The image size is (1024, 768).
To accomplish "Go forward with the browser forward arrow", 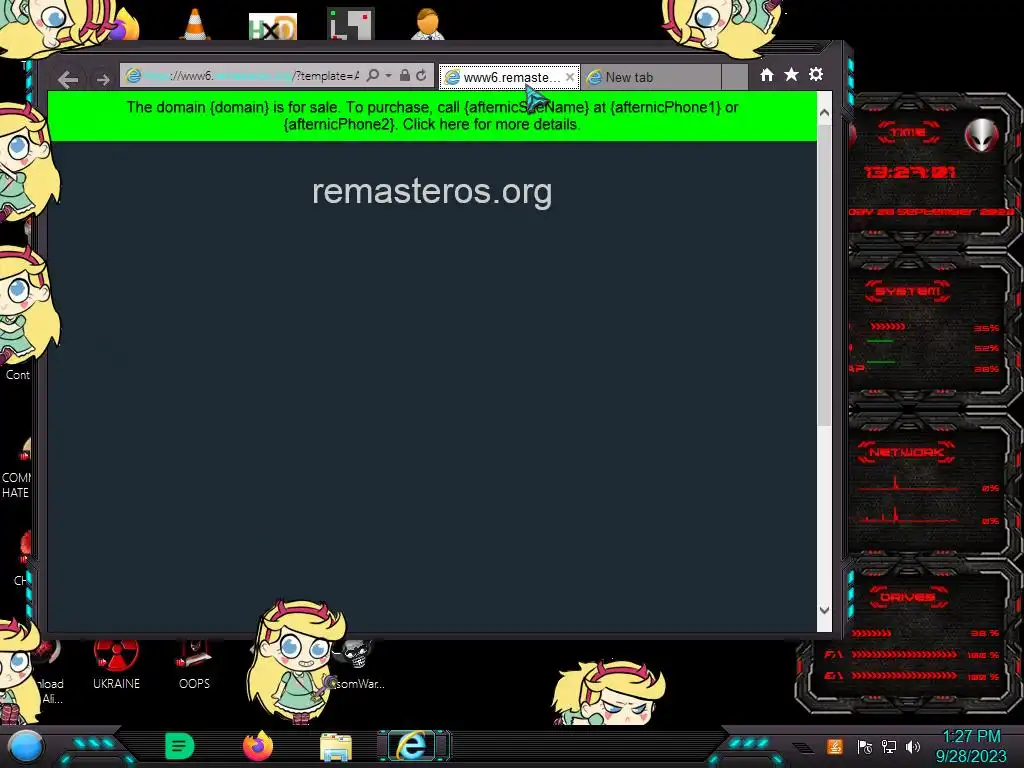I will (103, 80).
